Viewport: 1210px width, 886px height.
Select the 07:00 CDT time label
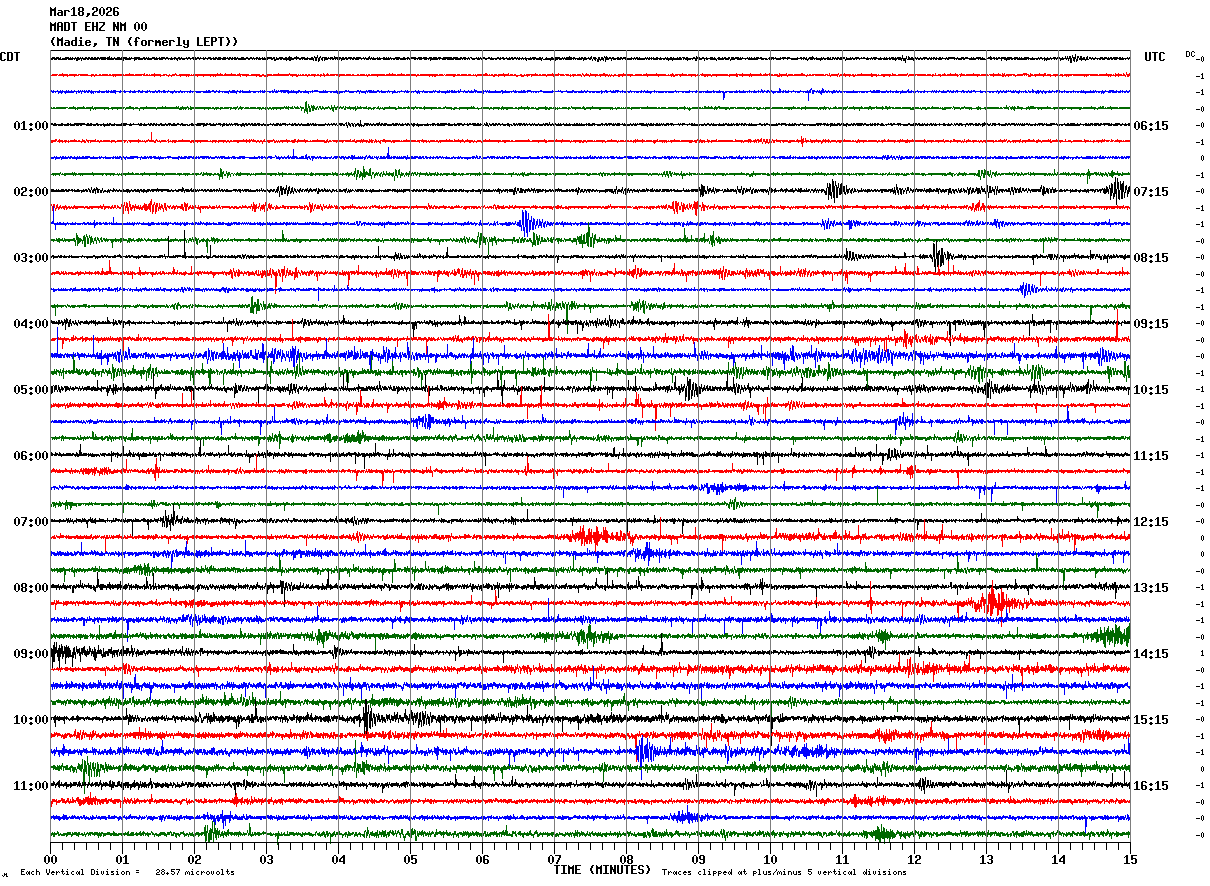click(x=31, y=522)
